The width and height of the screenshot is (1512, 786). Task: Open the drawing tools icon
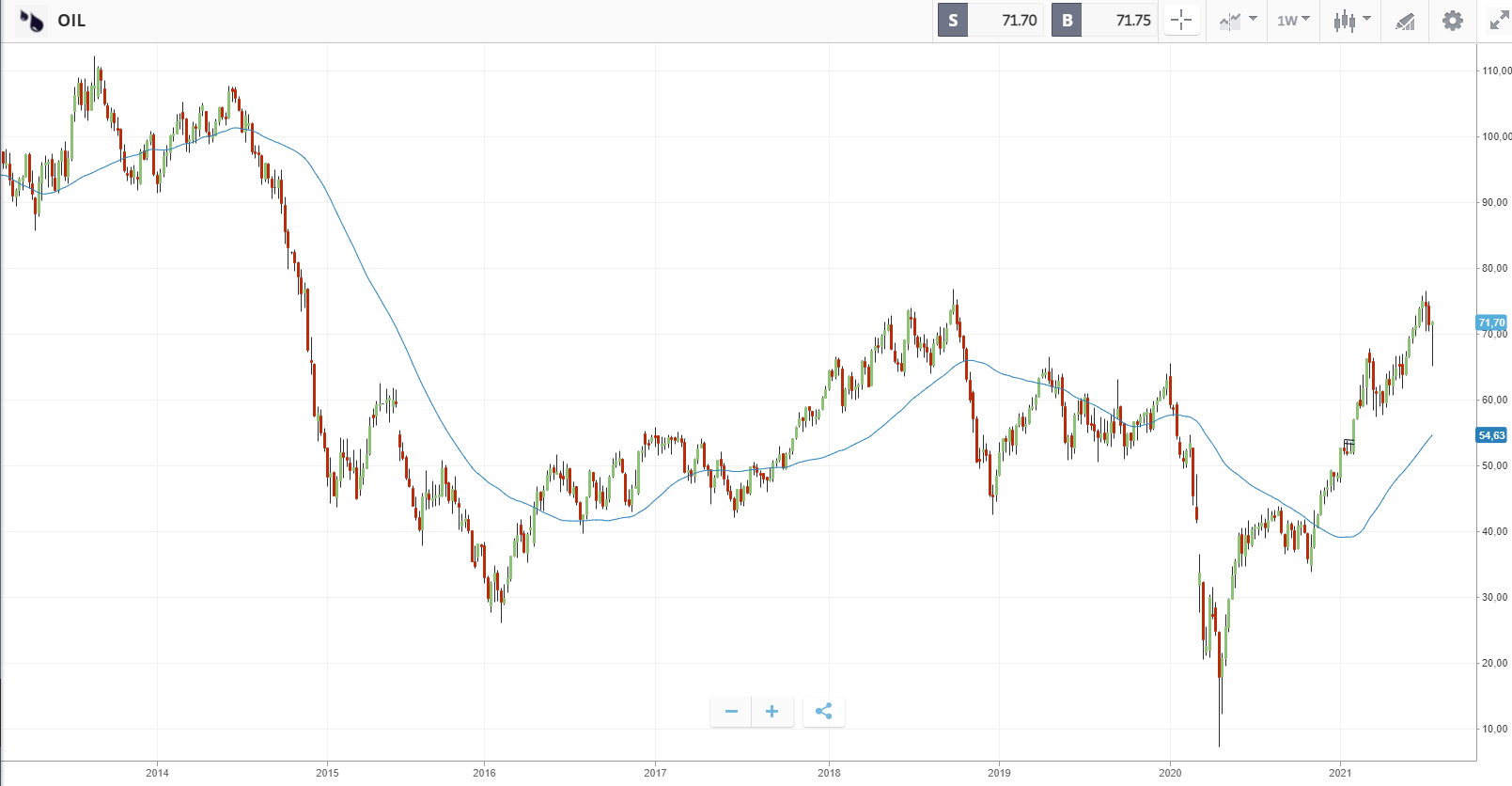1405,21
